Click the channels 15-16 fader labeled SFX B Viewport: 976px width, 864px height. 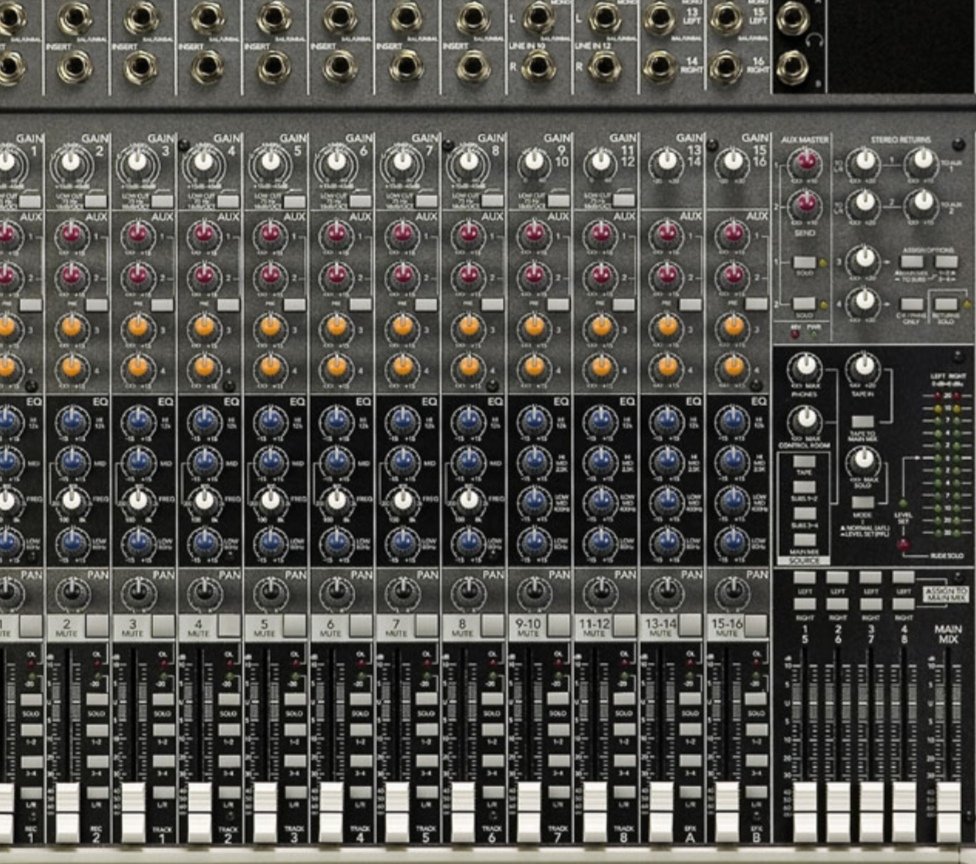(727, 812)
